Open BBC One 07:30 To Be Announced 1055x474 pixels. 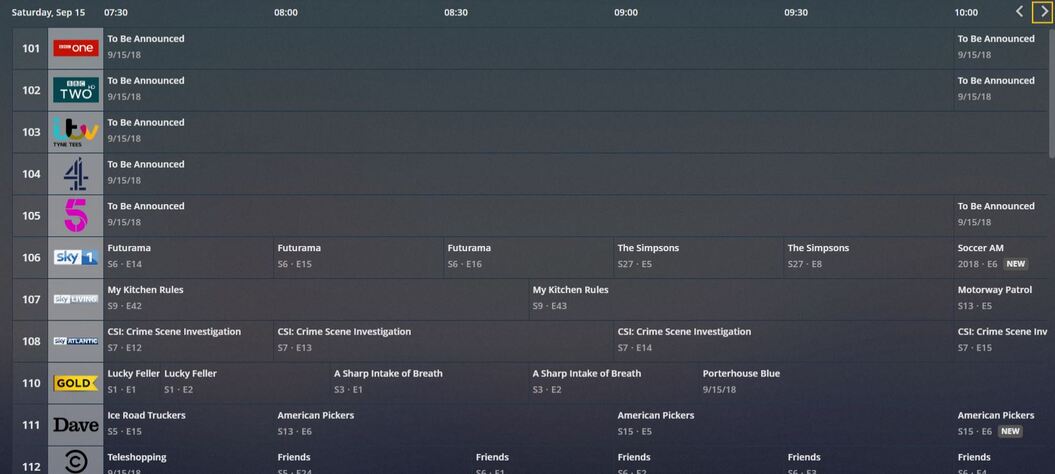tap(528, 48)
